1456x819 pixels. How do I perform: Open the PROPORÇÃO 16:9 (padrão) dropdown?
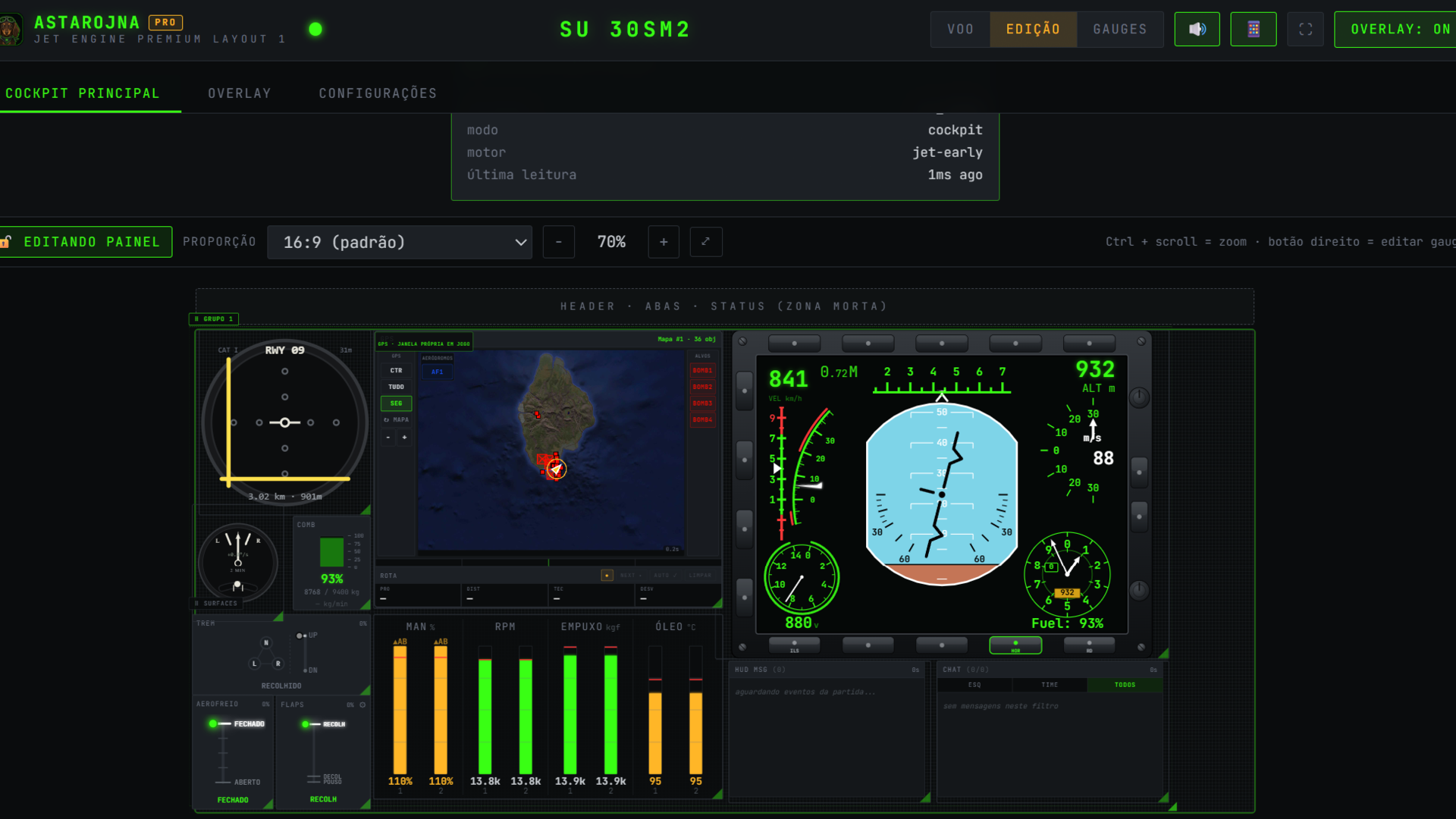click(400, 243)
